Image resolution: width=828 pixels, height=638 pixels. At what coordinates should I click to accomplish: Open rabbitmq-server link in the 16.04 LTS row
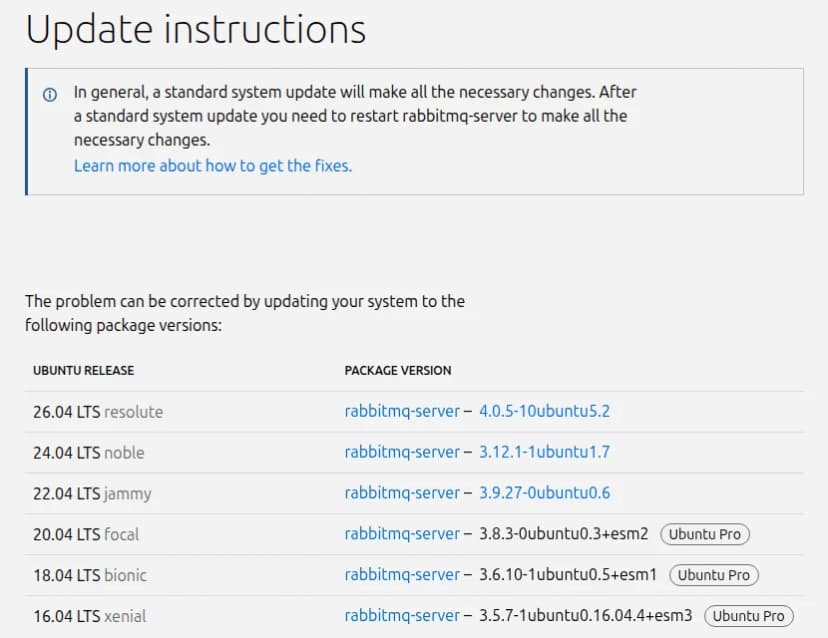pyautogui.click(x=402, y=616)
